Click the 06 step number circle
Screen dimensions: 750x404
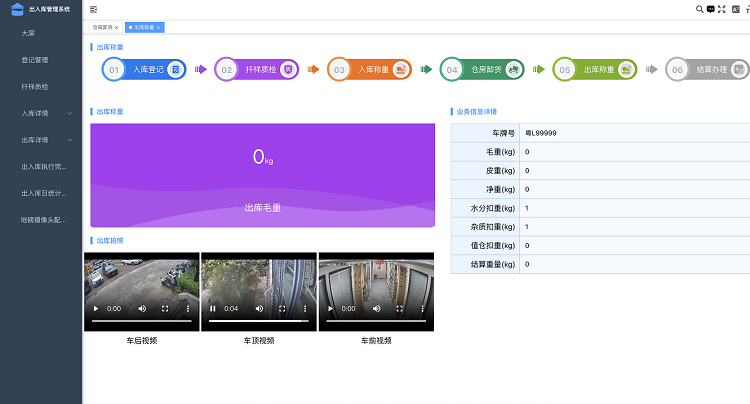pos(677,70)
